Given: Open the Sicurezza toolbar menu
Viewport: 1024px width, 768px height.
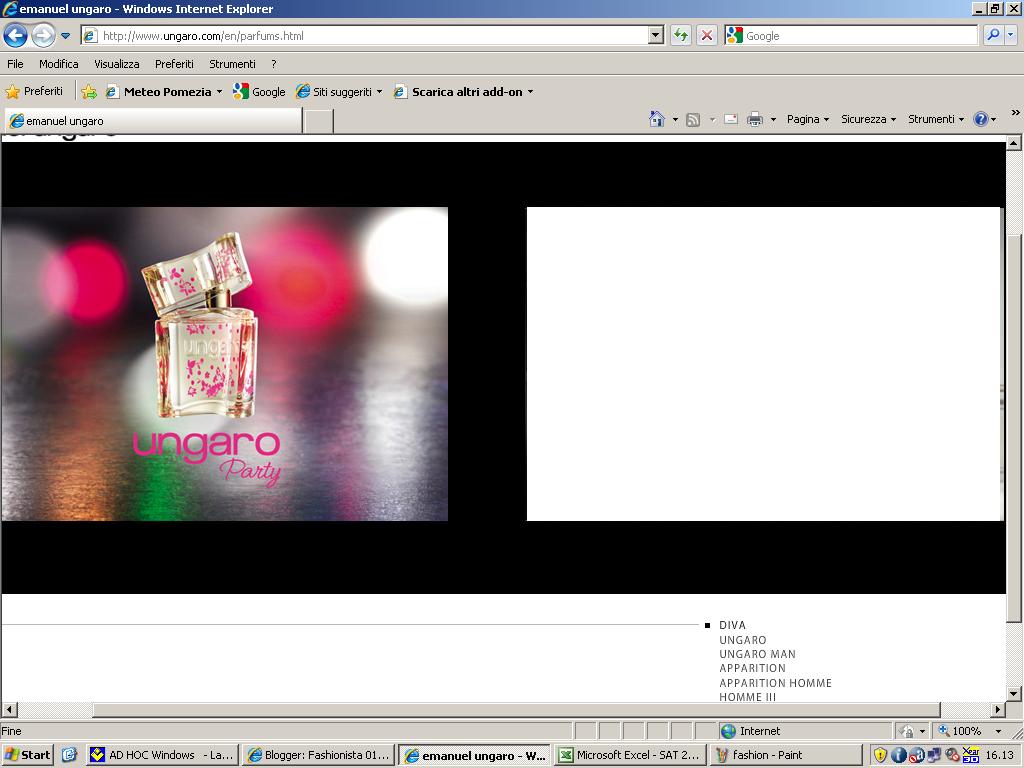Looking at the screenshot, I should (869, 119).
